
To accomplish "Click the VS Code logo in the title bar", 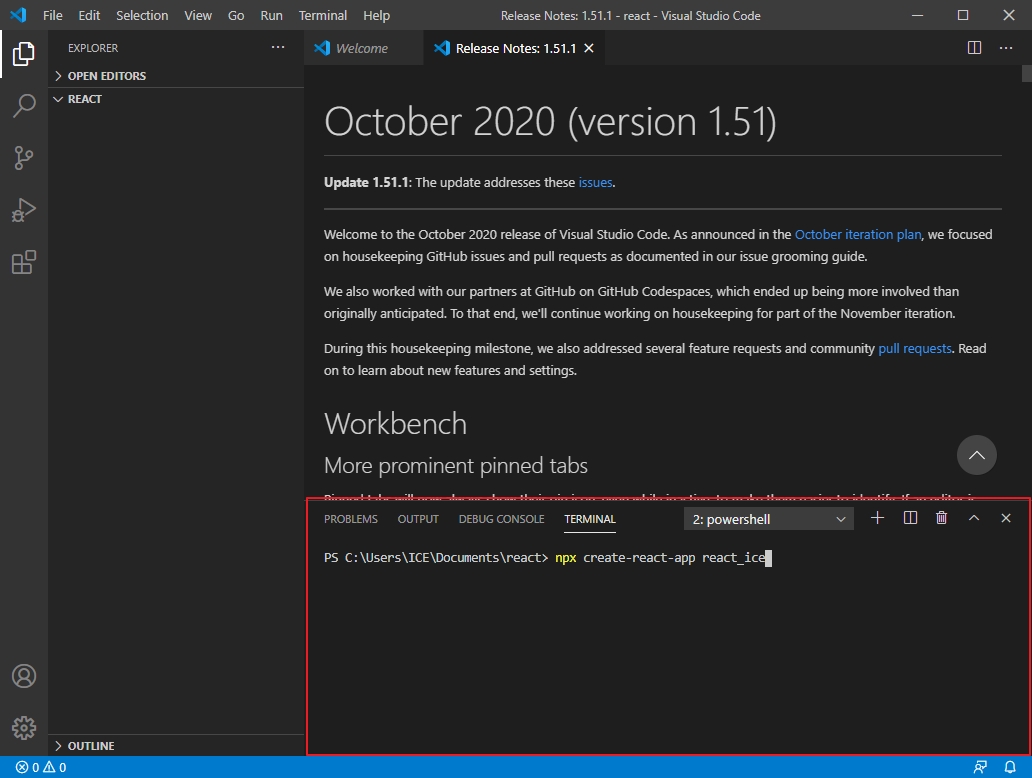I will tap(18, 14).
